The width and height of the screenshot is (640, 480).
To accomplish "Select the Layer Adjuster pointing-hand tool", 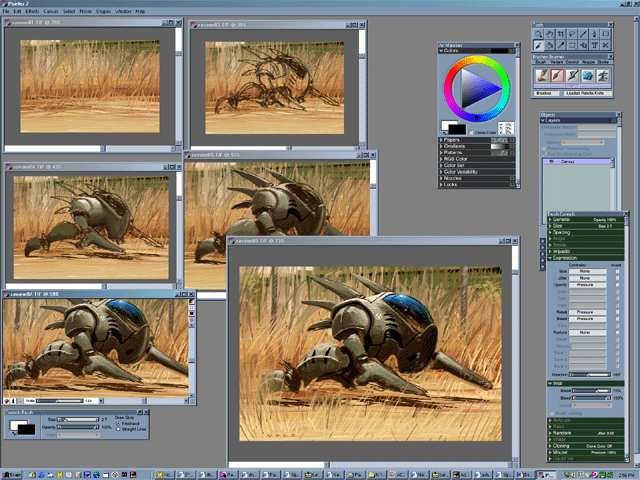I will (583, 45).
